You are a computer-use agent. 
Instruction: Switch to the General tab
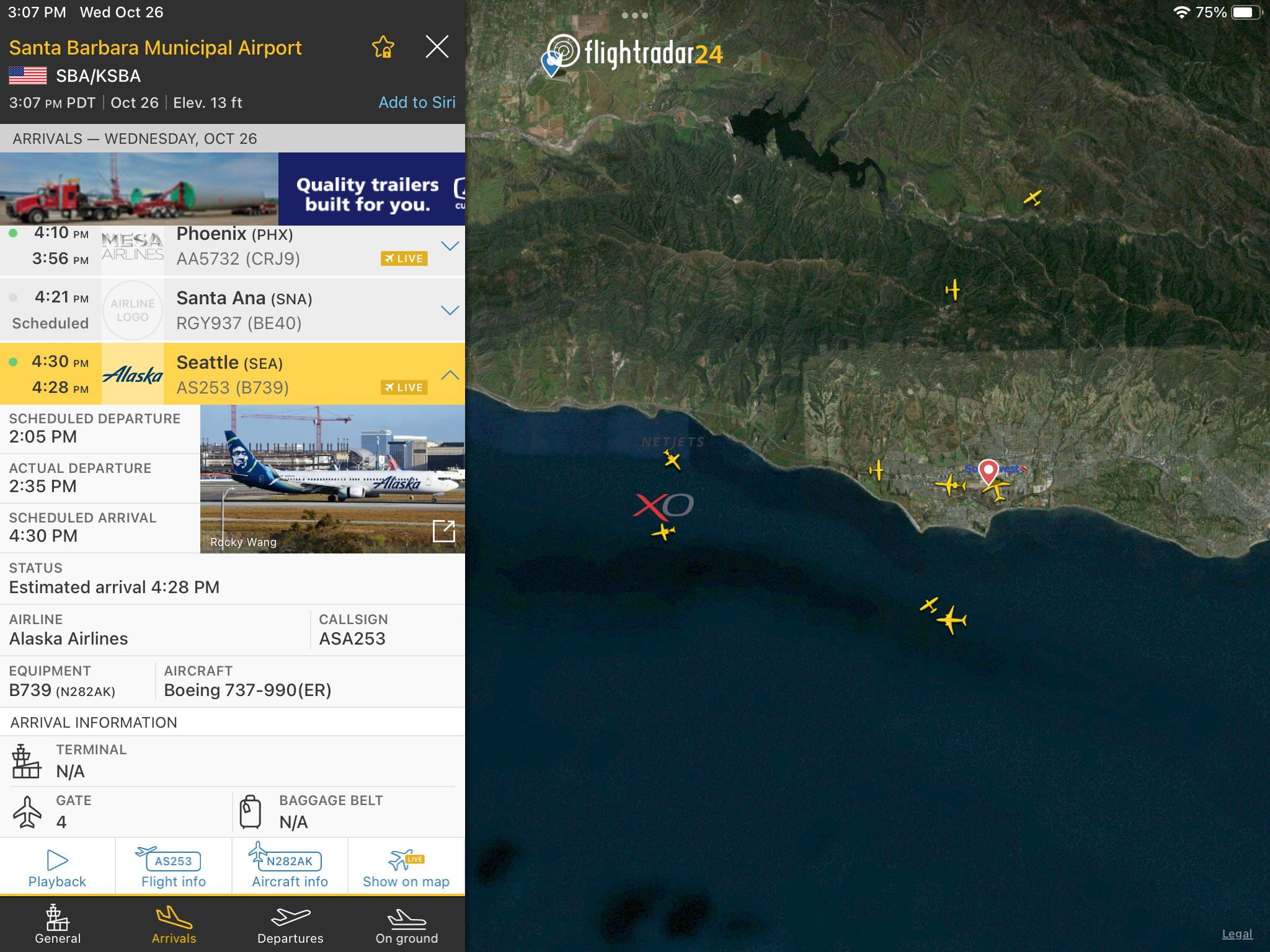tap(58, 924)
